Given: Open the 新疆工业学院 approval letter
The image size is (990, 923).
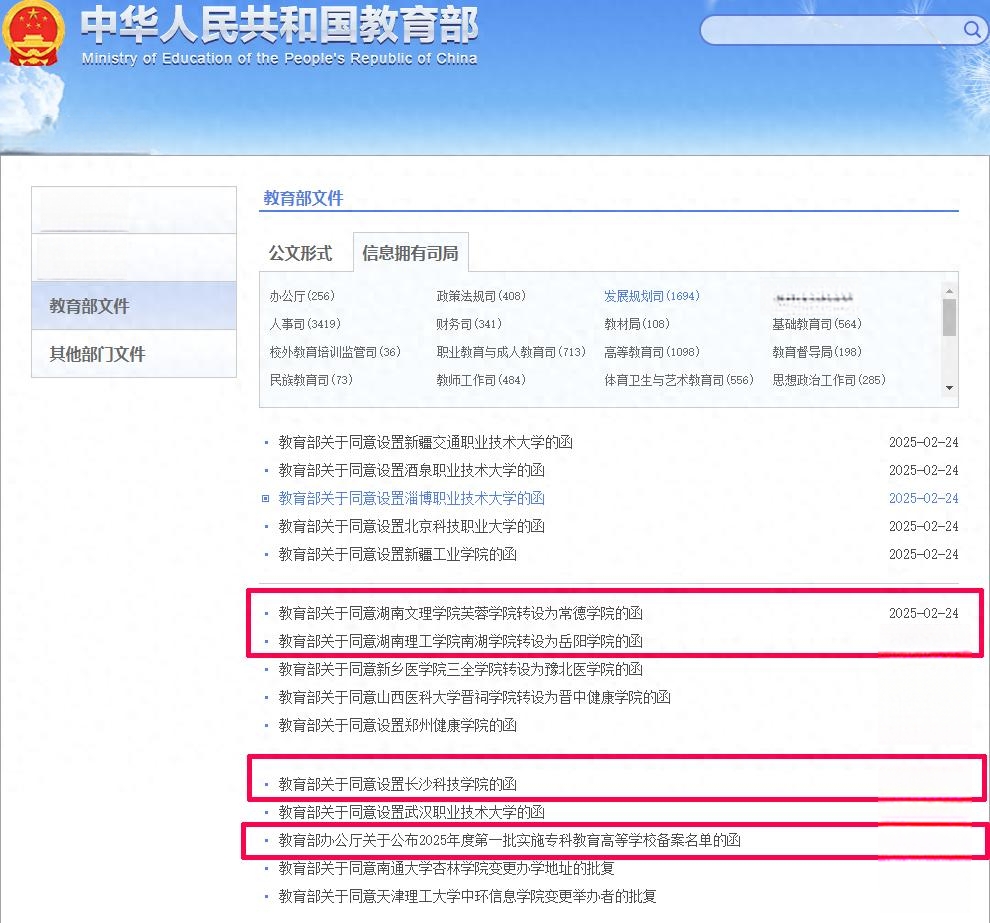Looking at the screenshot, I should [x=398, y=554].
